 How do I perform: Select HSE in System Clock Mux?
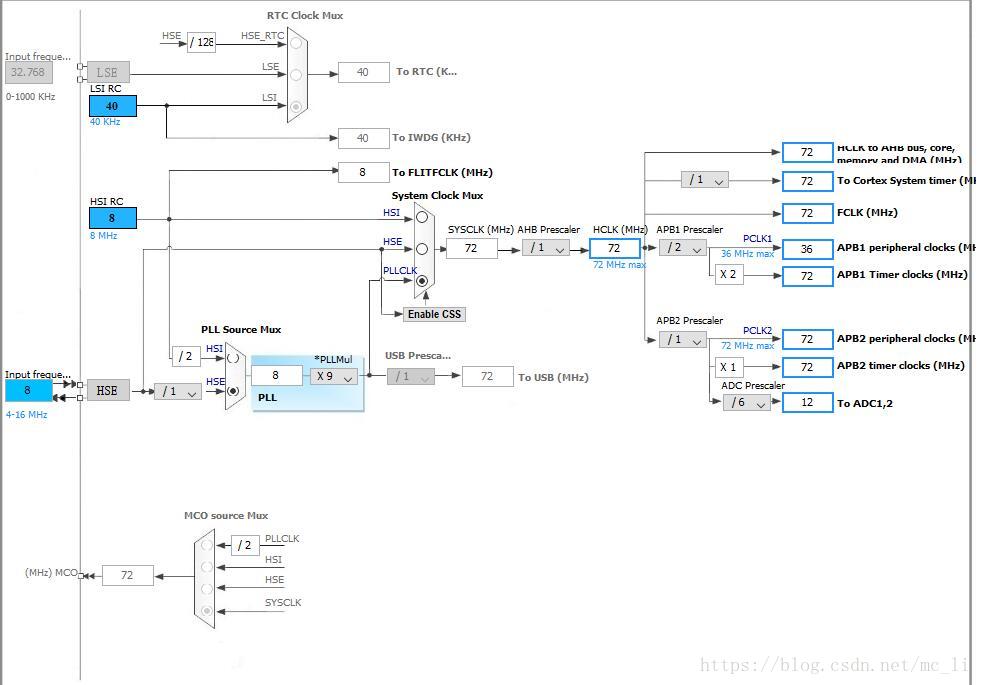point(422,249)
